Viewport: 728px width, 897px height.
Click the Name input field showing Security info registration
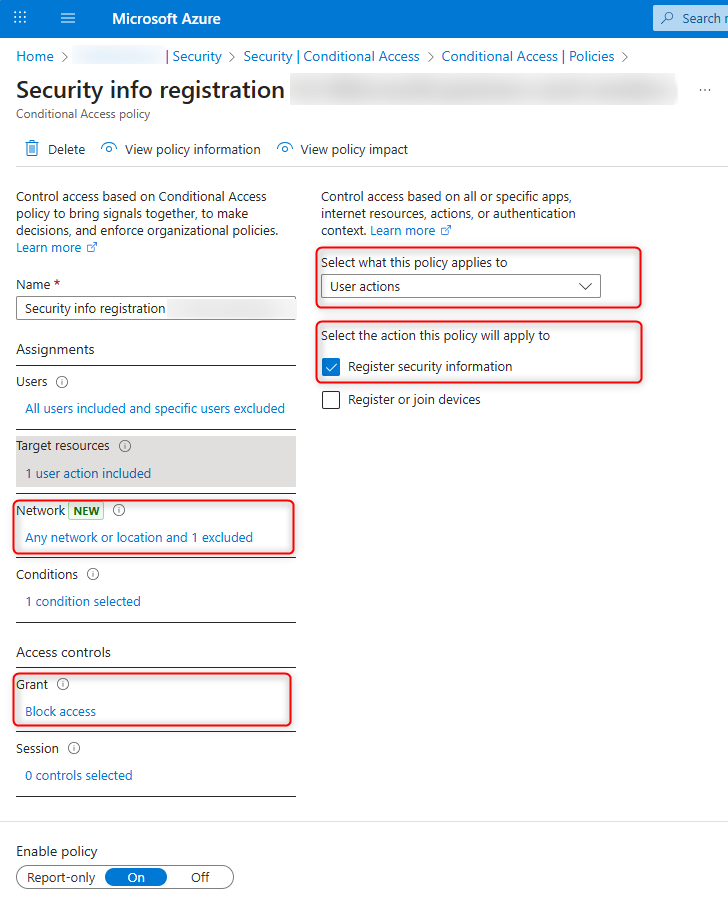155,308
